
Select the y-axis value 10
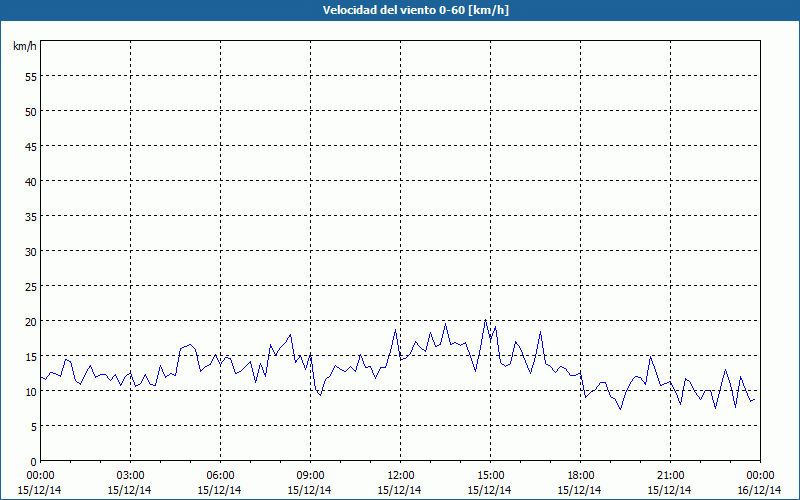(31, 392)
